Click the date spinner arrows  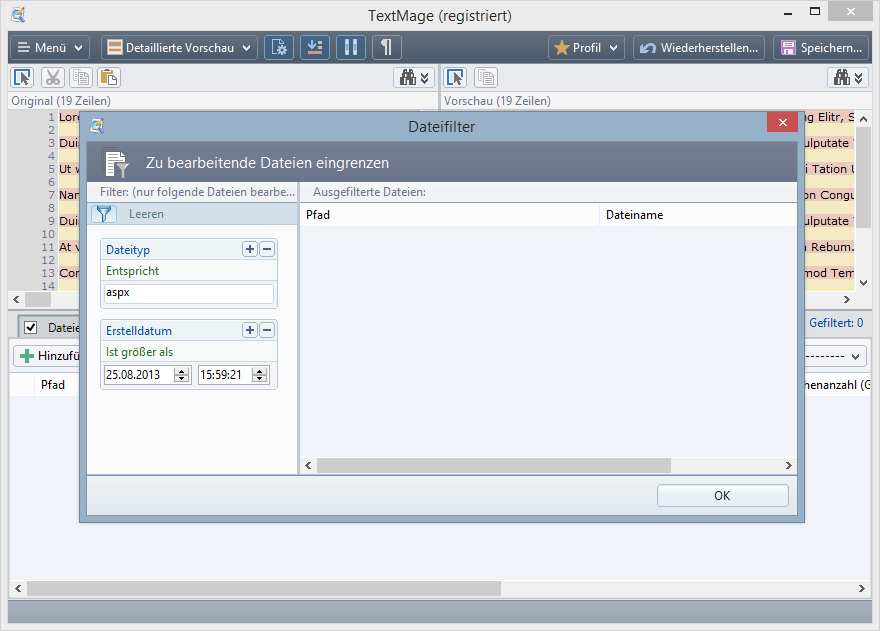(x=181, y=375)
